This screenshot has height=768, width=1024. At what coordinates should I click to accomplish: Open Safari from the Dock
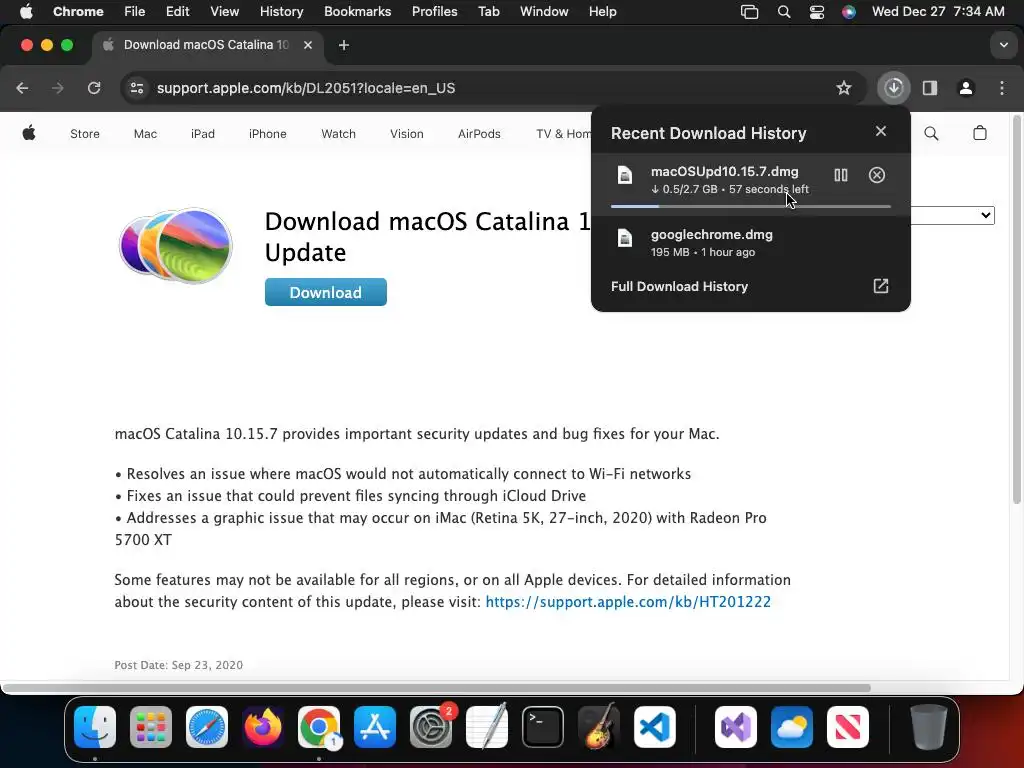tap(207, 727)
